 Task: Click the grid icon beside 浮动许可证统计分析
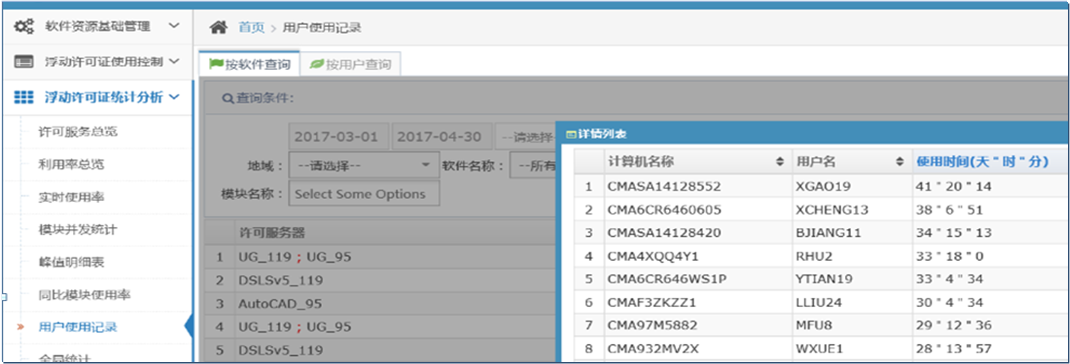[x=24, y=97]
